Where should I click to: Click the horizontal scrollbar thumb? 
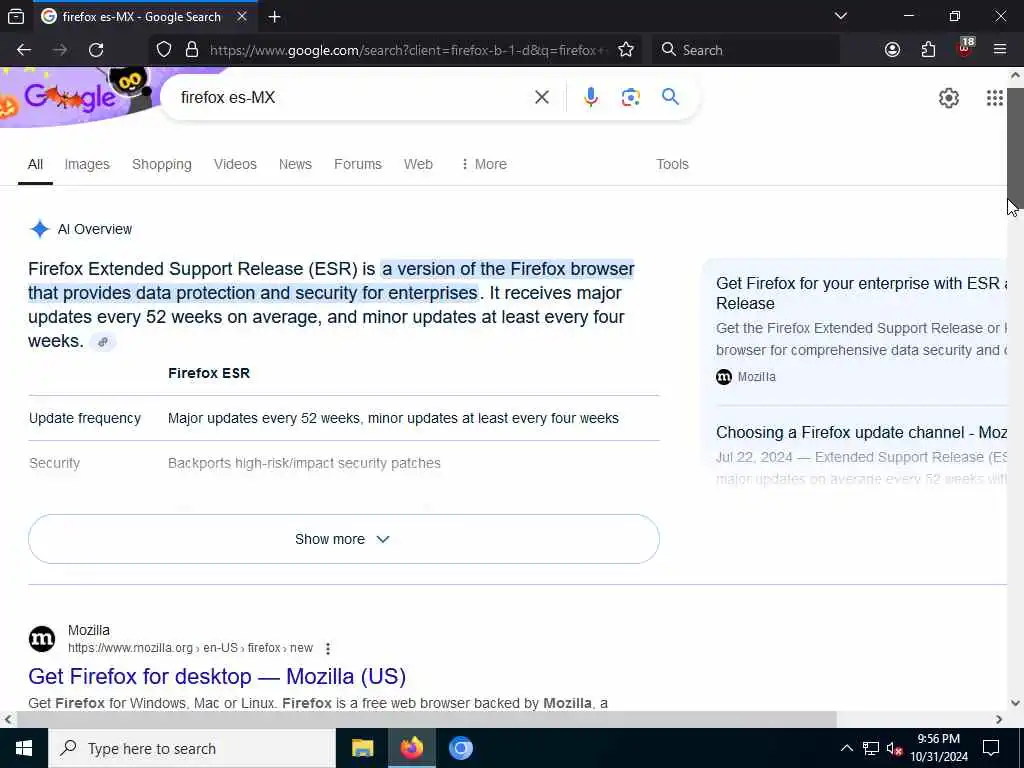point(427,719)
